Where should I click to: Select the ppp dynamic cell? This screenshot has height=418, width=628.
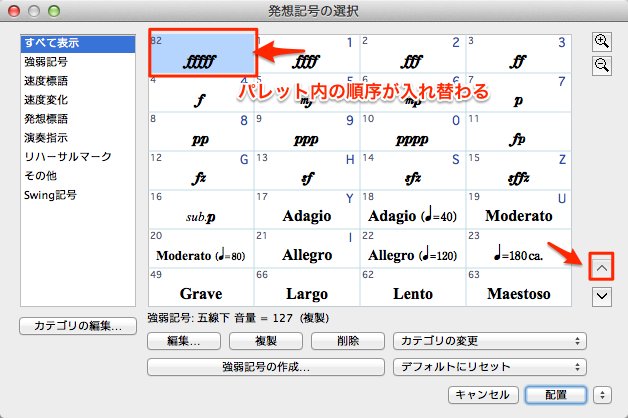click(x=307, y=131)
